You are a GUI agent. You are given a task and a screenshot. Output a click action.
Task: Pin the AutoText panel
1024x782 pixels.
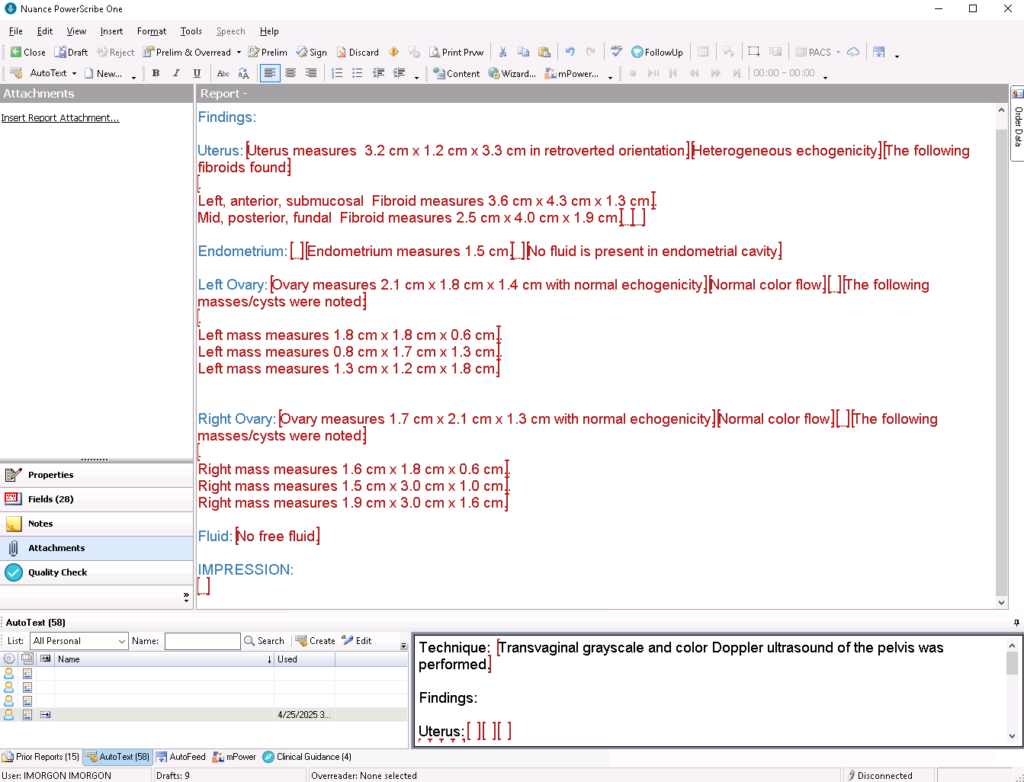tap(1016, 623)
